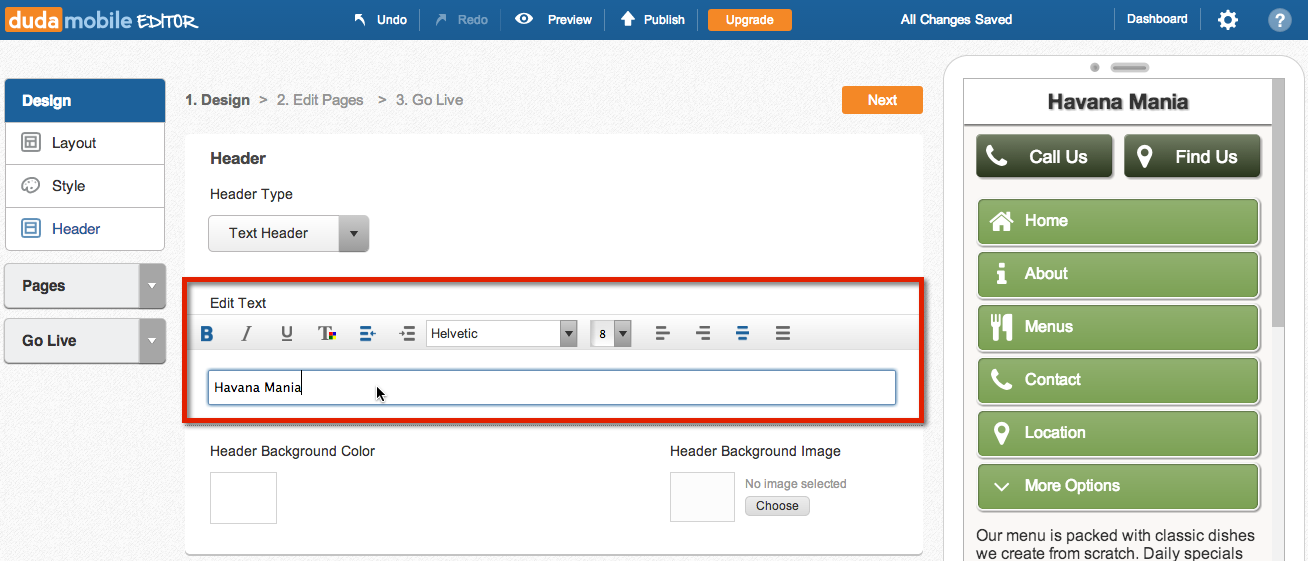
Task: Toggle italic formatting icon
Action: click(246, 334)
